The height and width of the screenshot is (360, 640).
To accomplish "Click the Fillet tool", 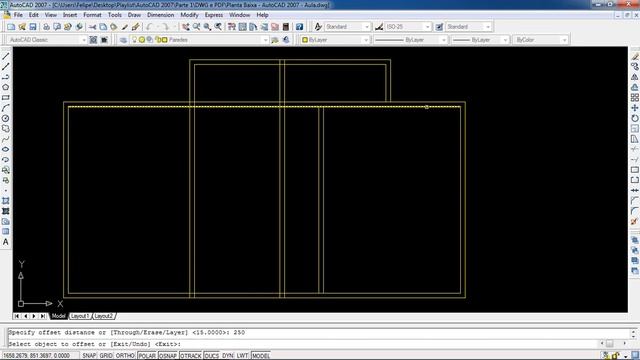I will 635,211.
